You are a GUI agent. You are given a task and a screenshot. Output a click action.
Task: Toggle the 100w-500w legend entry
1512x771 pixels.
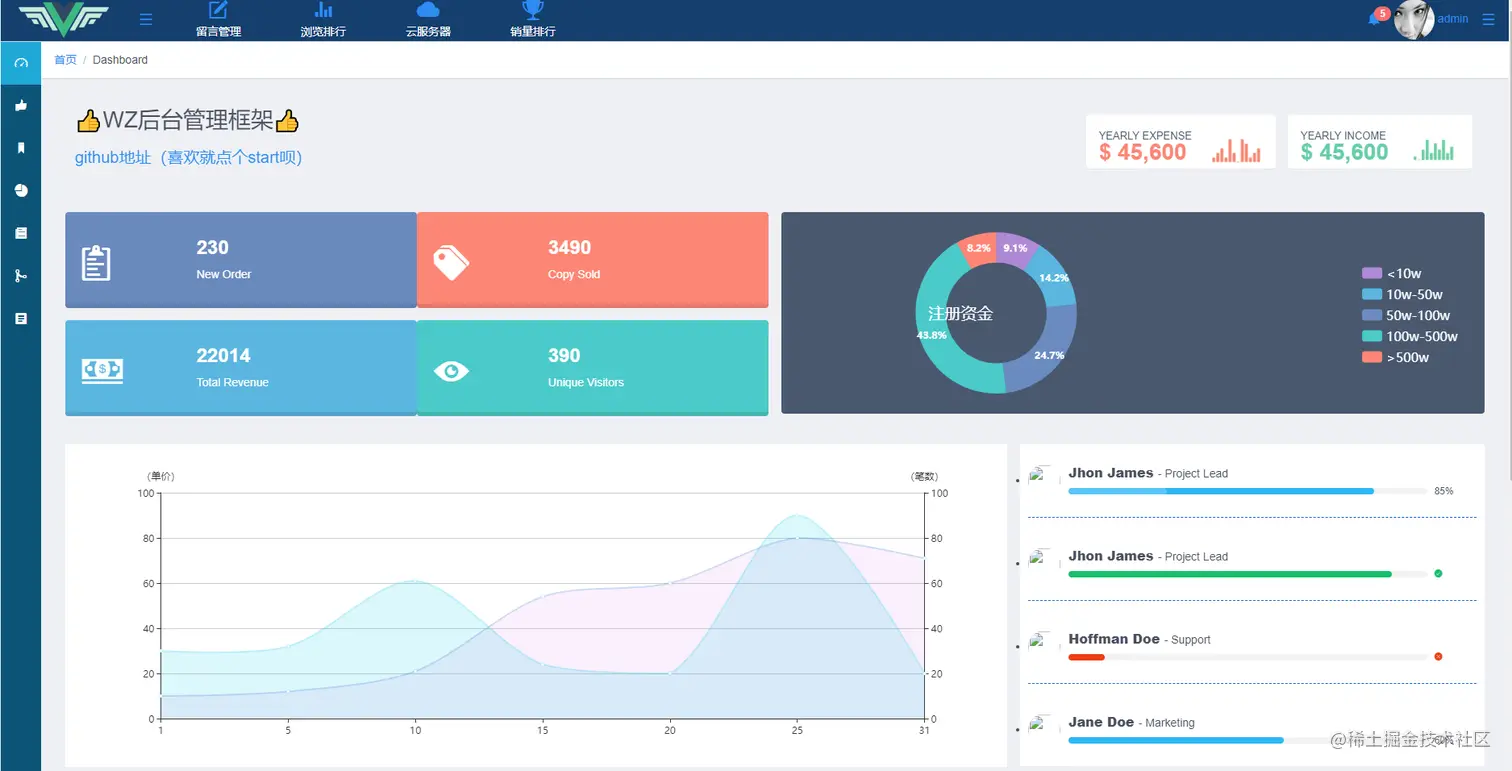[1410, 336]
